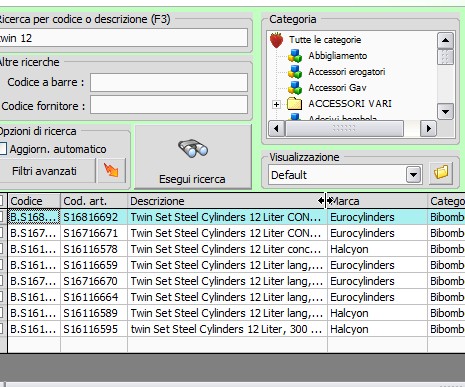465x387 pixels.
Task: Click Eurocylinders brand in S16816692 row
Action: (377, 217)
